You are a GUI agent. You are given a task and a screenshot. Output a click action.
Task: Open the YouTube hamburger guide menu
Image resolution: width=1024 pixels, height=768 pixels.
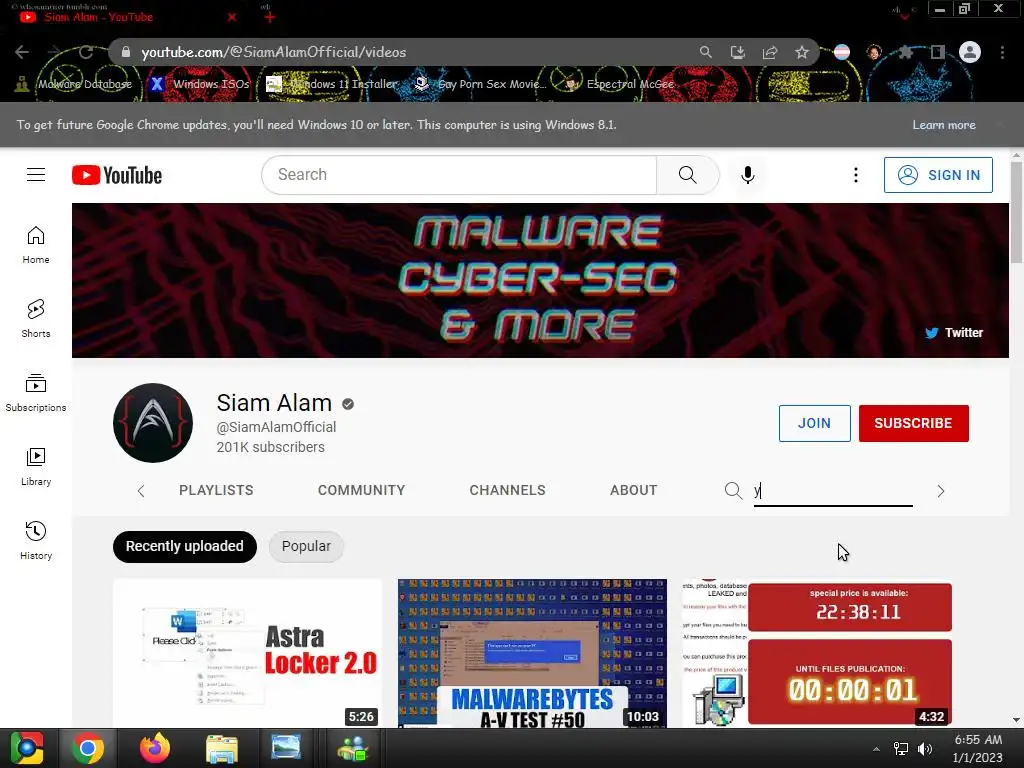36,175
